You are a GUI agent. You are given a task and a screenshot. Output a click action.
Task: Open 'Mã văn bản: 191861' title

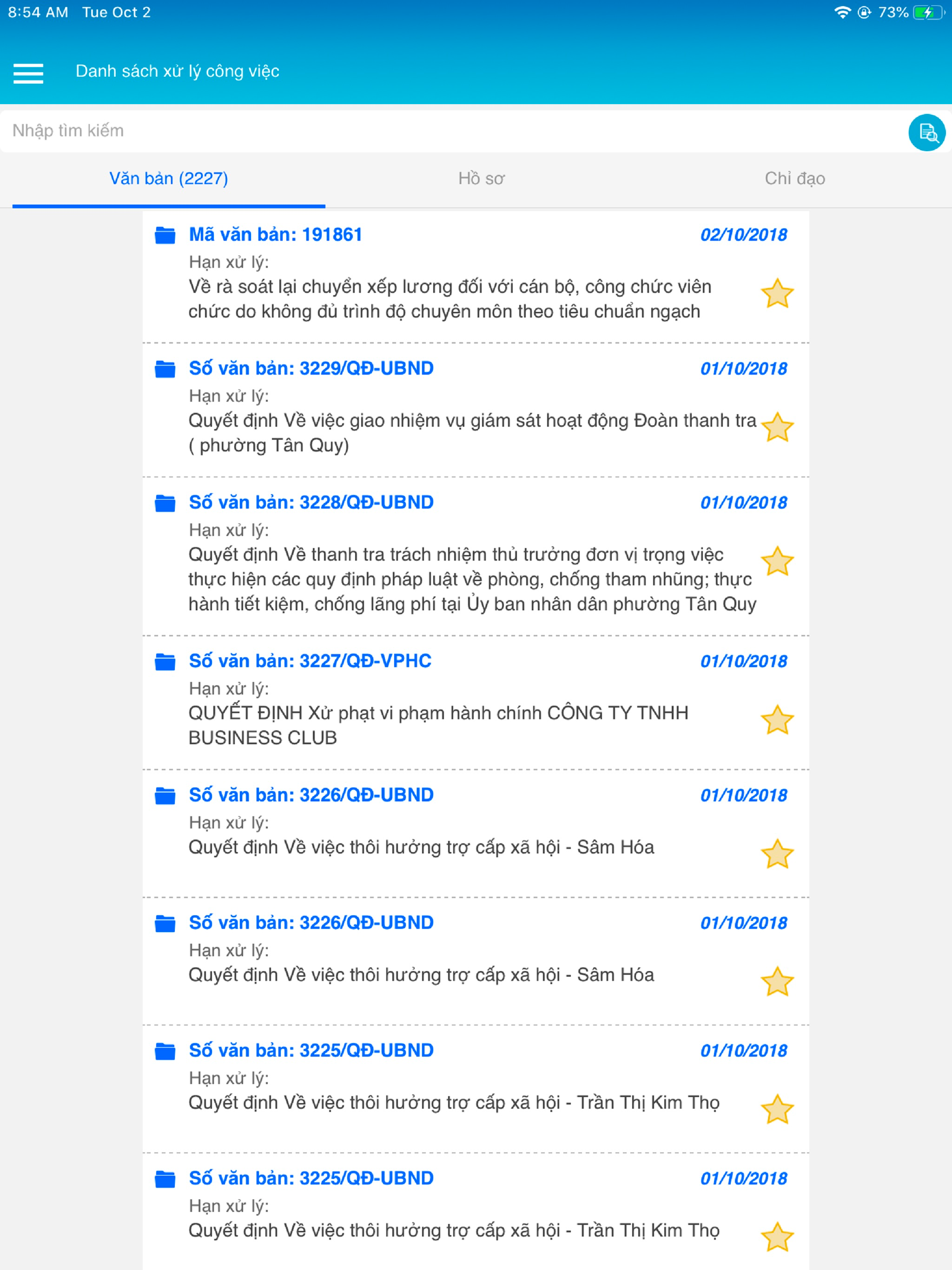point(276,234)
